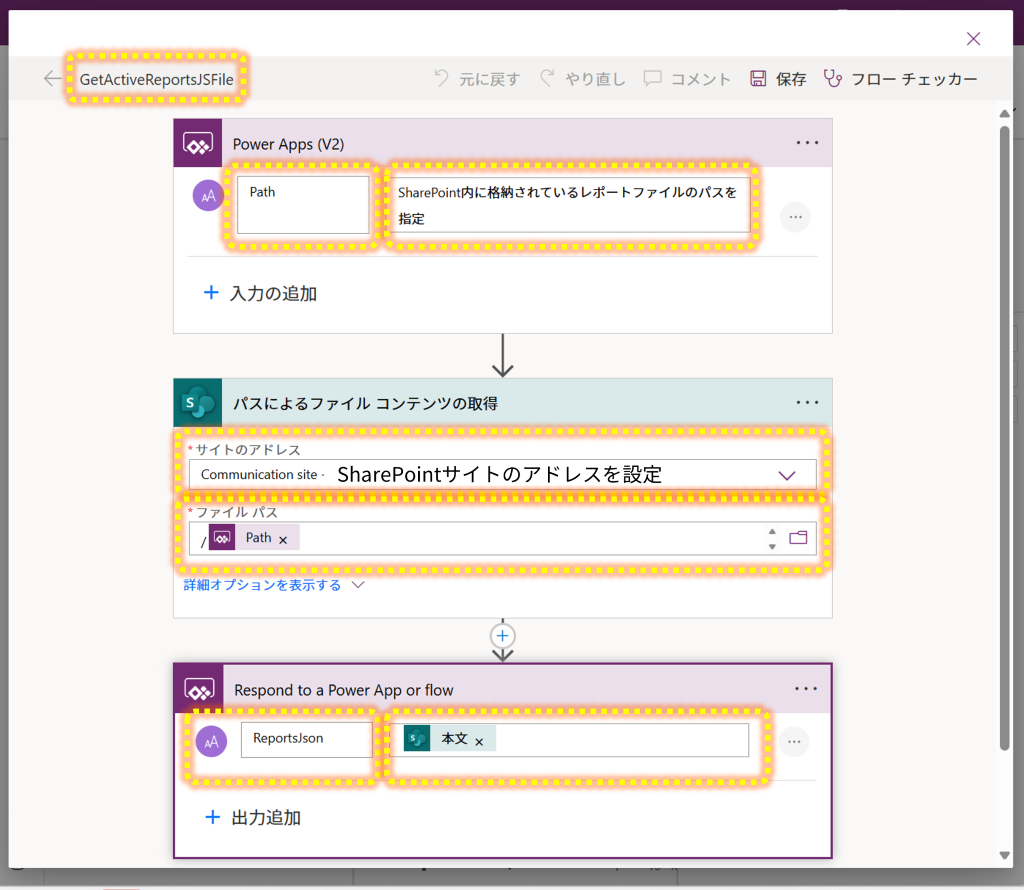Click the text-type icon beside Path input
1024x890 pixels.
pyautogui.click(x=208, y=195)
